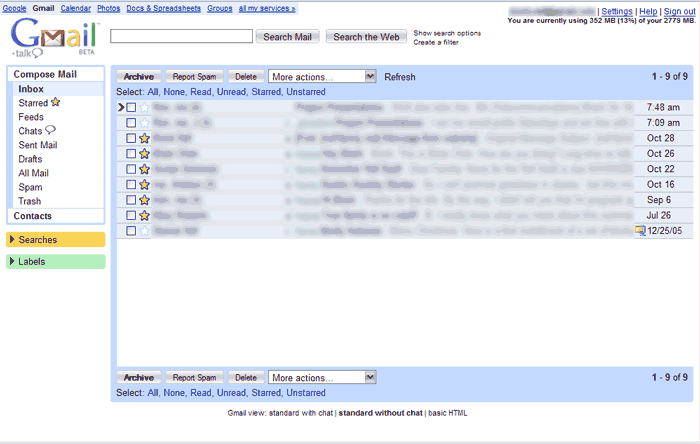The height and width of the screenshot is (444, 700).
Task: Open the Trash folder
Action: click(x=29, y=201)
